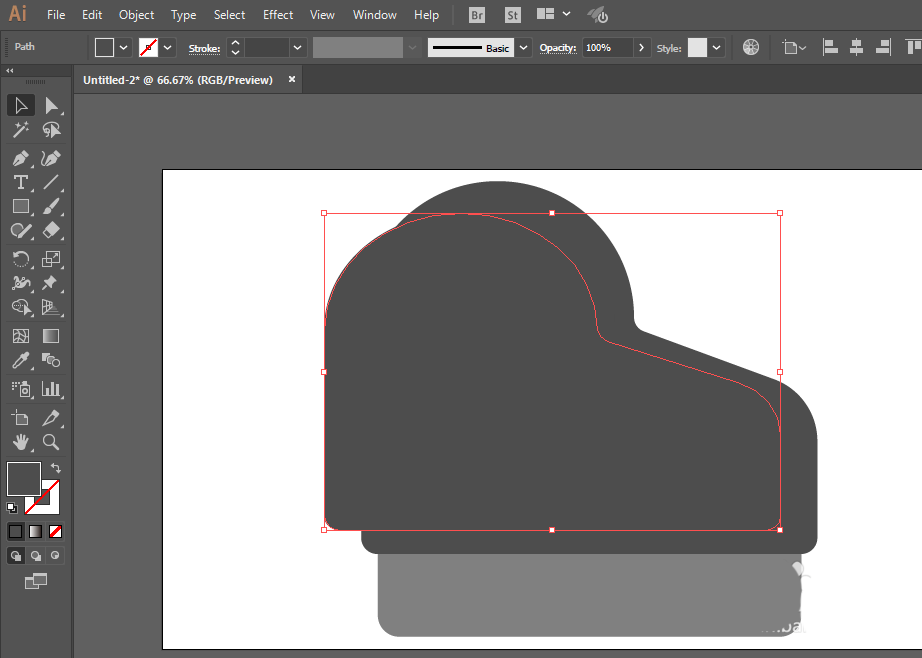Activate the Scale tool

coord(51,259)
